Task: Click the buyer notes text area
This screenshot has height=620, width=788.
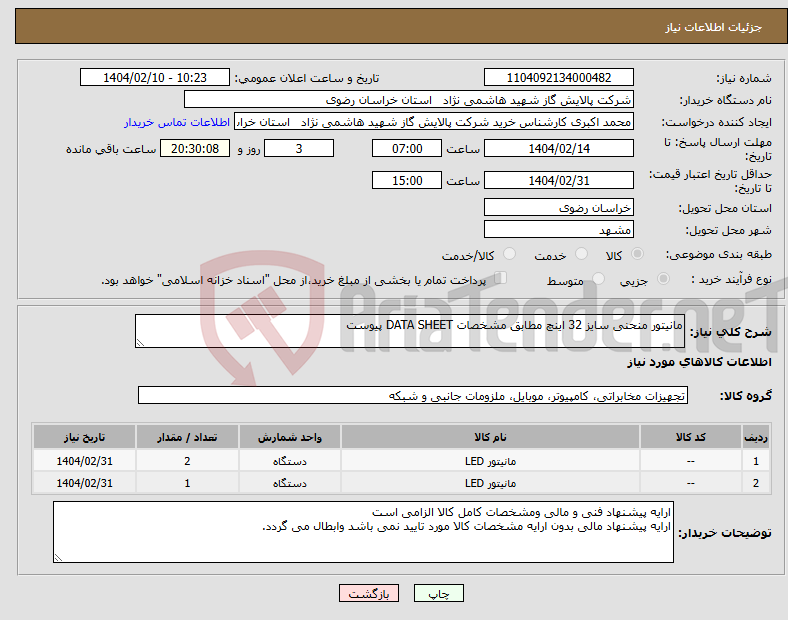Action: [x=363, y=532]
